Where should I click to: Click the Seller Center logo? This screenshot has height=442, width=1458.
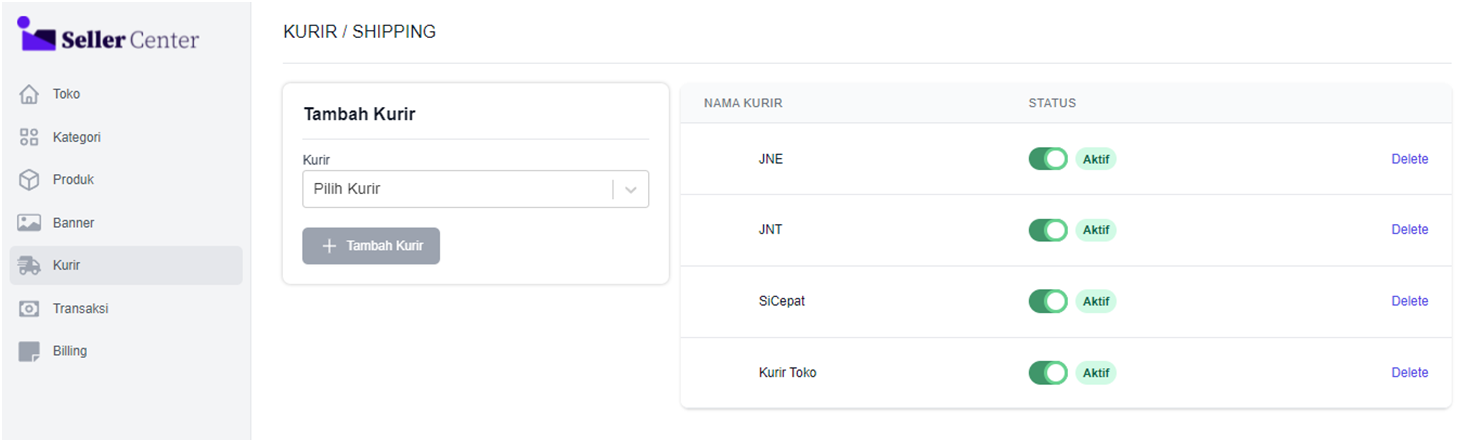[109, 37]
